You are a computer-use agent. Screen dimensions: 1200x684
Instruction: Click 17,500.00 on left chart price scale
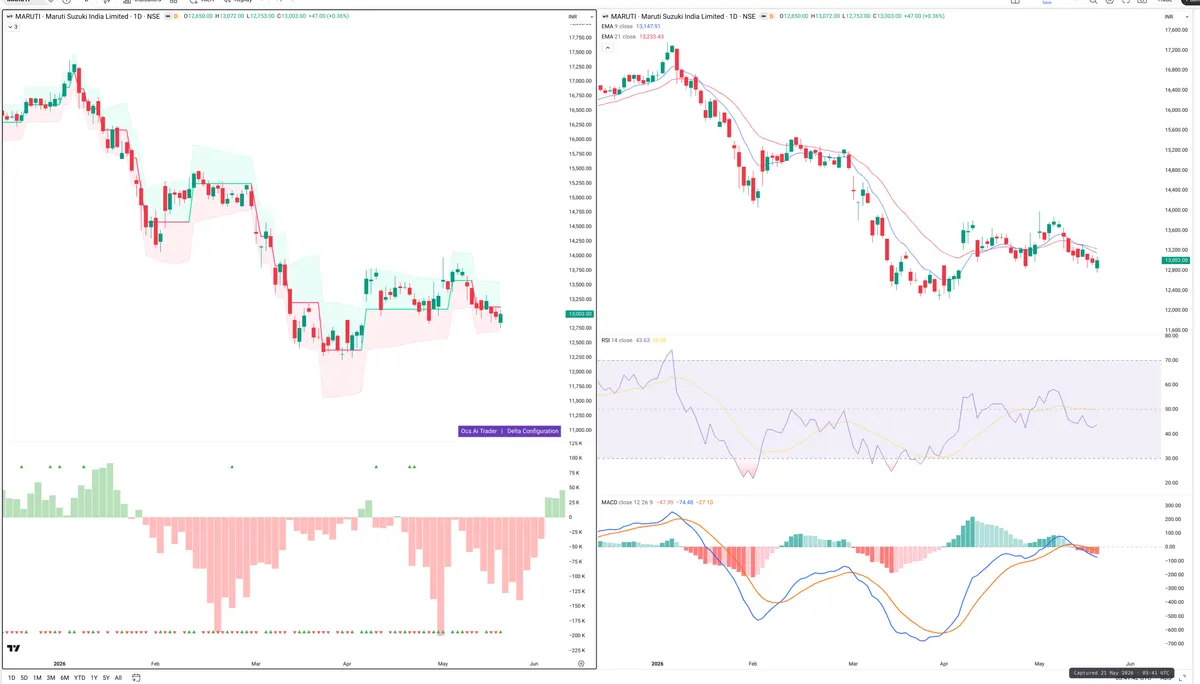coord(580,52)
